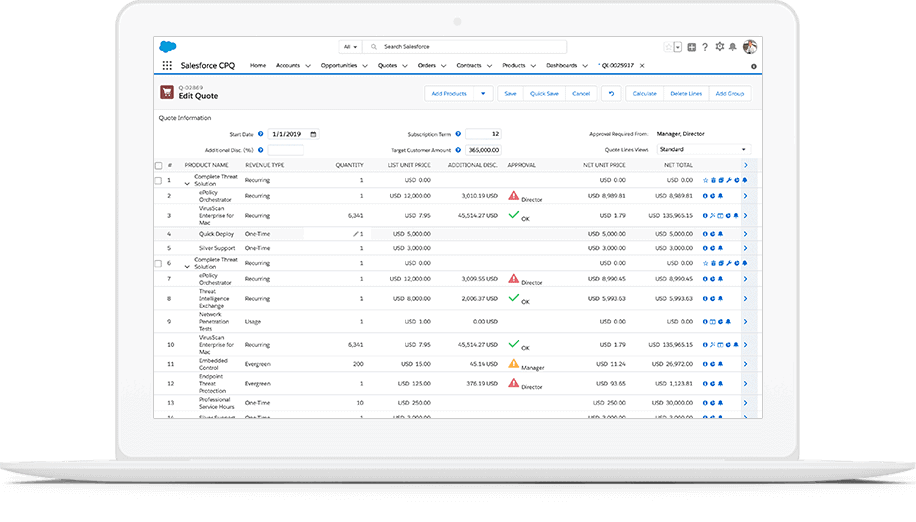Viewport: 916px width, 522px height.
Task: Click the segment table icon on row 3
Action: [x=720, y=216]
